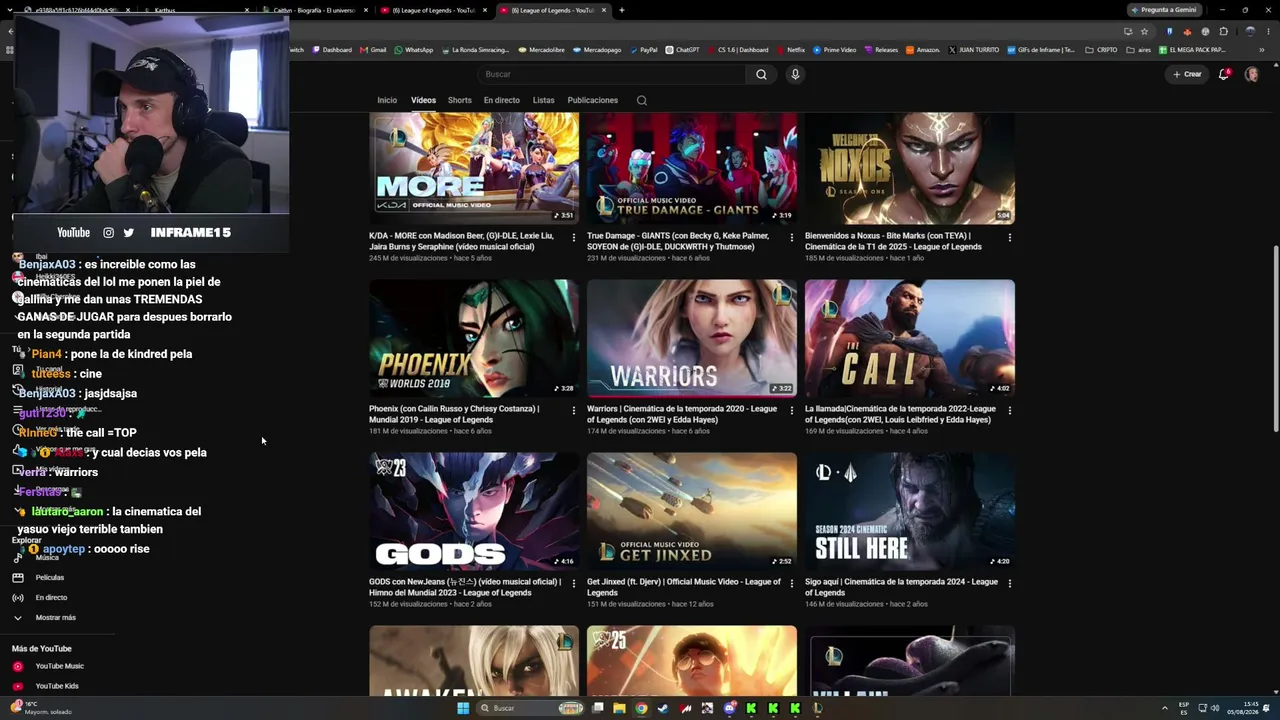The height and width of the screenshot is (720, 1280).
Task: Open the video title 'Get Jinxed (ft. Djerv)'
Action: pos(684,587)
